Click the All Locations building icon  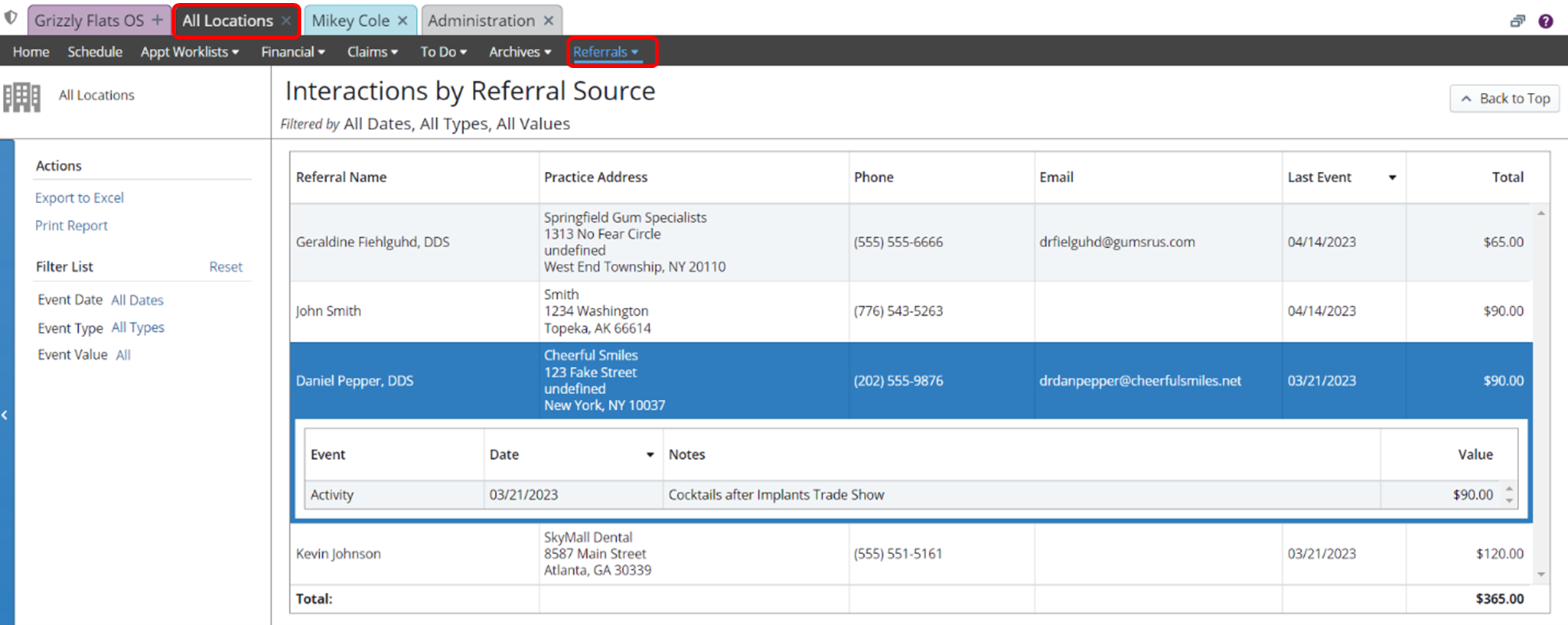(x=22, y=97)
